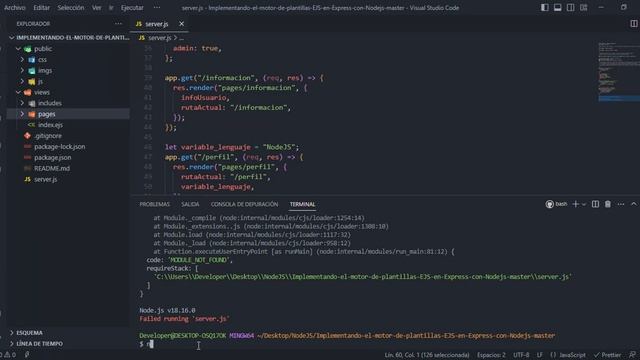Change LF end of line
The height and width of the screenshot is (360, 640).
(540, 355)
